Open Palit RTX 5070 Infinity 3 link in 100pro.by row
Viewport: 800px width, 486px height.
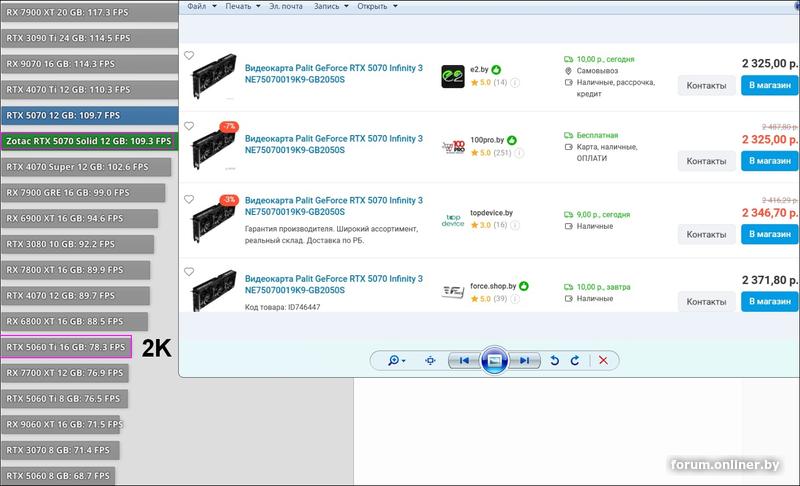334,144
